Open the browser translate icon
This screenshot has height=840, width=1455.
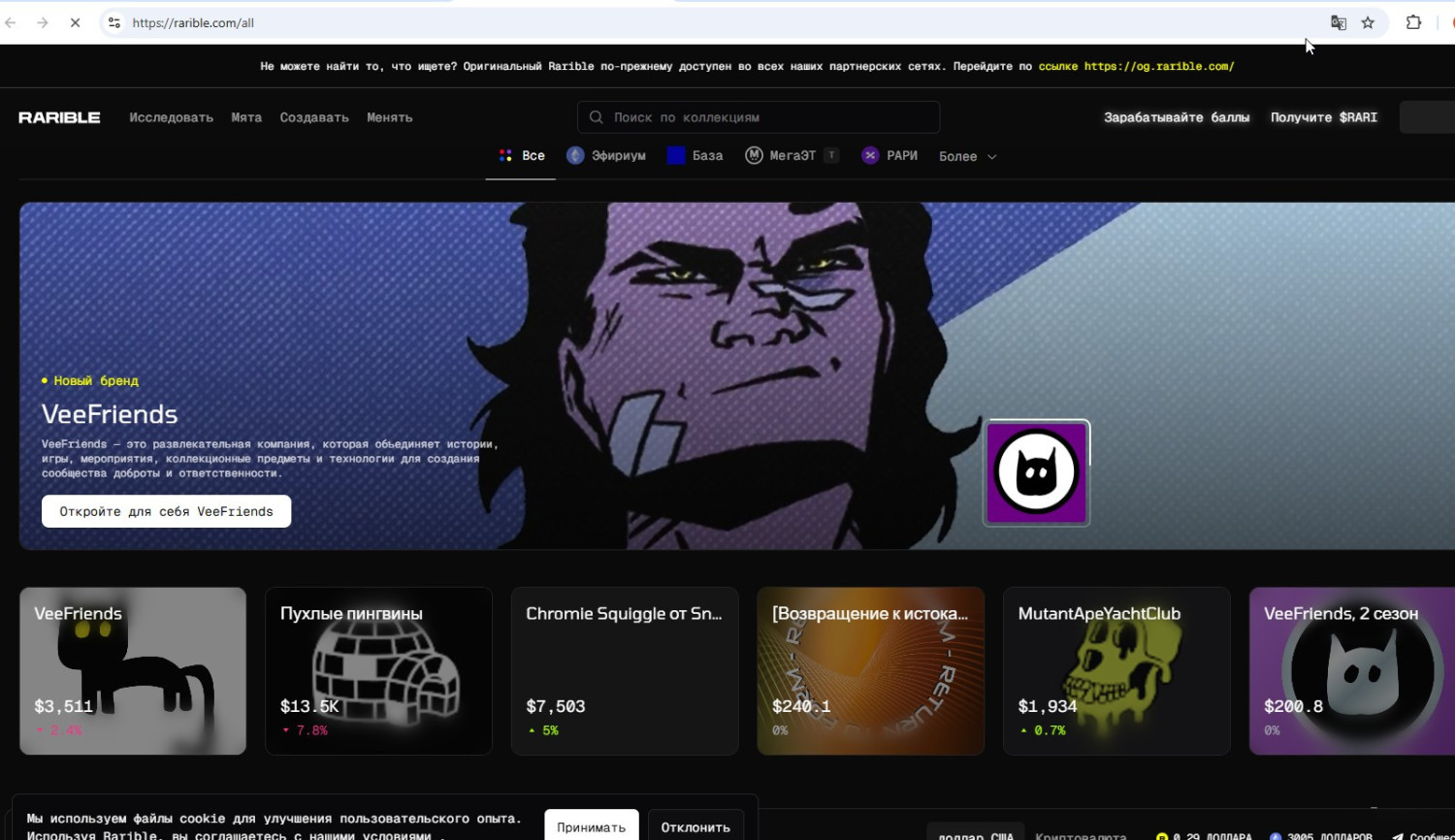(1339, 22)
